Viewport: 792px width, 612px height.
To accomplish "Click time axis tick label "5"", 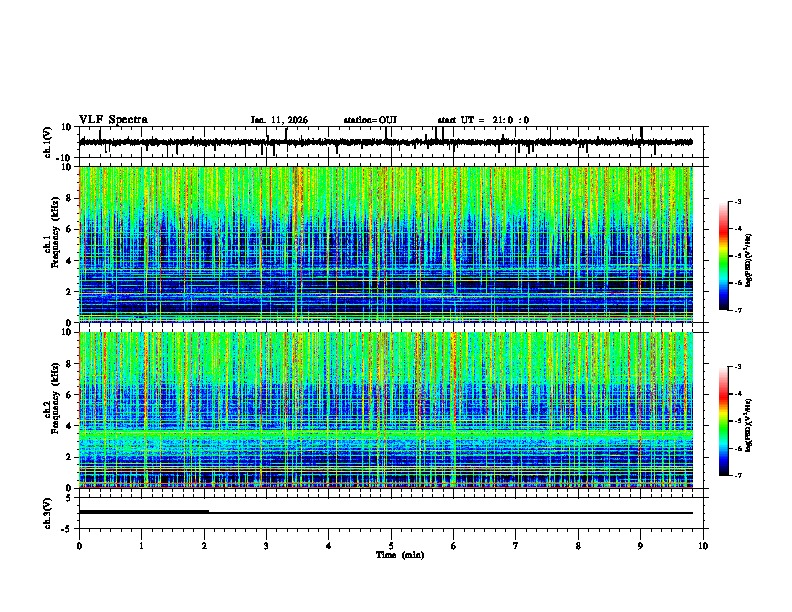I will click(x=391, y=546).
